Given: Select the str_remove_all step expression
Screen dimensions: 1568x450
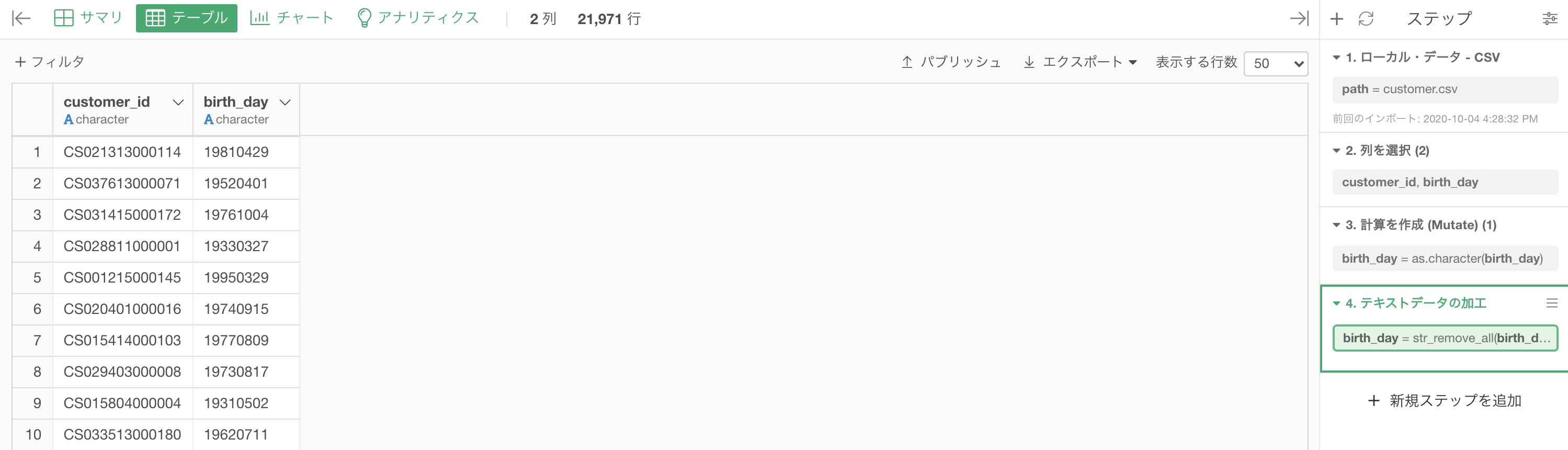Looking at the screenshot, I should 1445,339.
